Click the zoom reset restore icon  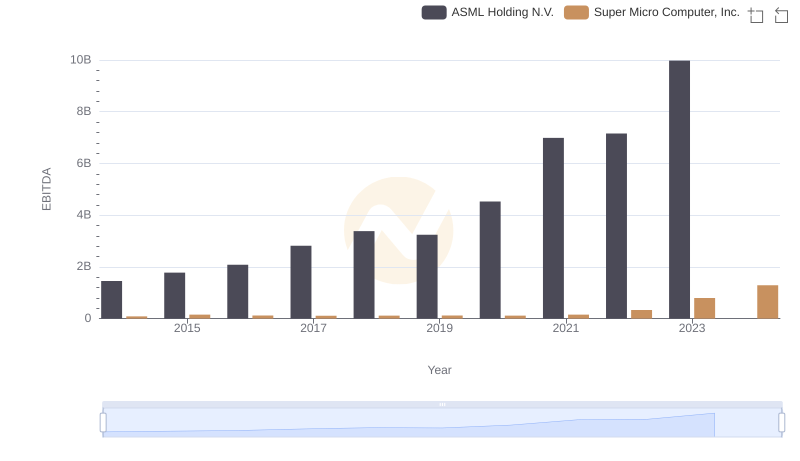pos(781,15)
